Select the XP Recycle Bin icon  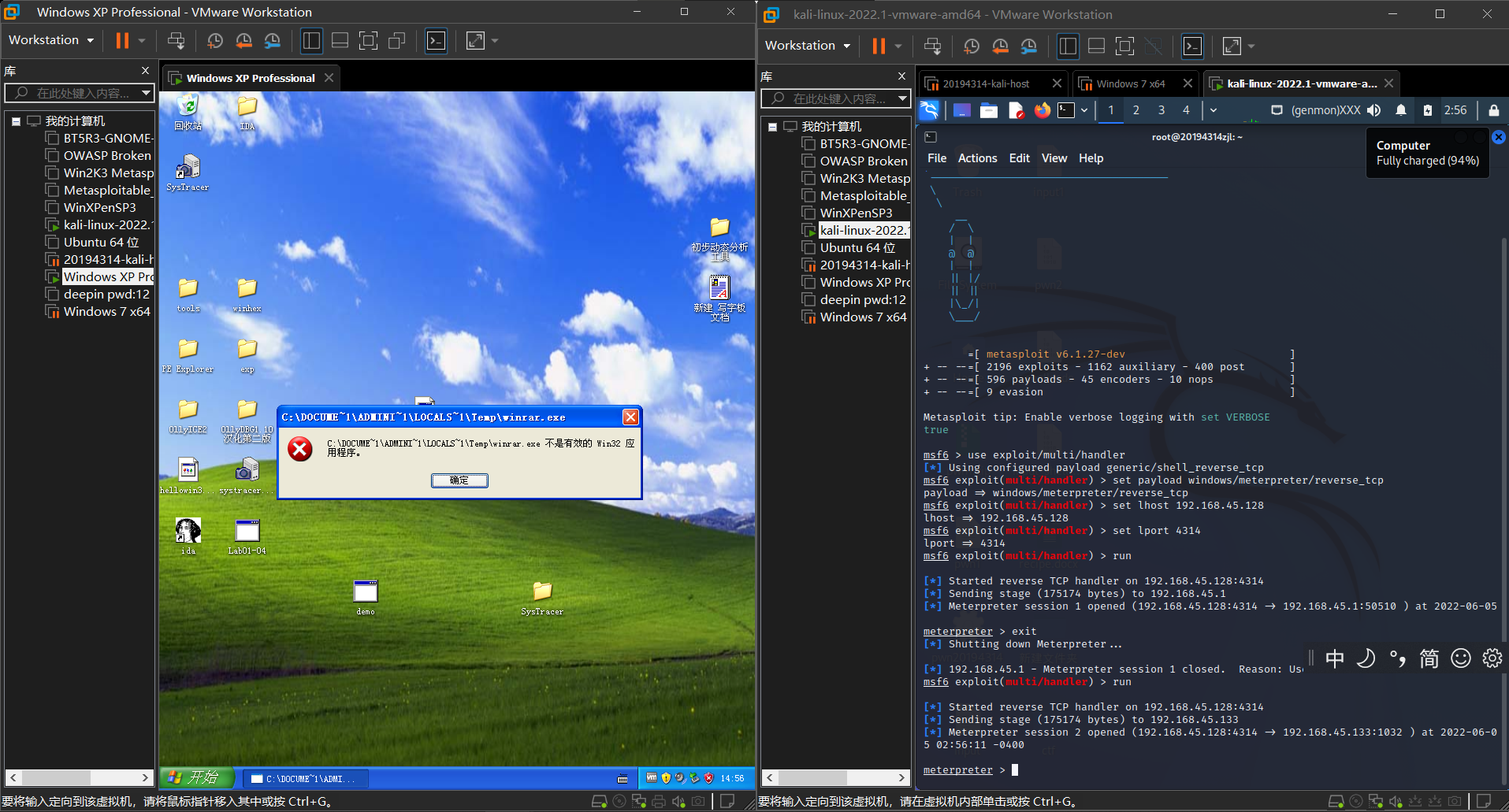[188, 112]
